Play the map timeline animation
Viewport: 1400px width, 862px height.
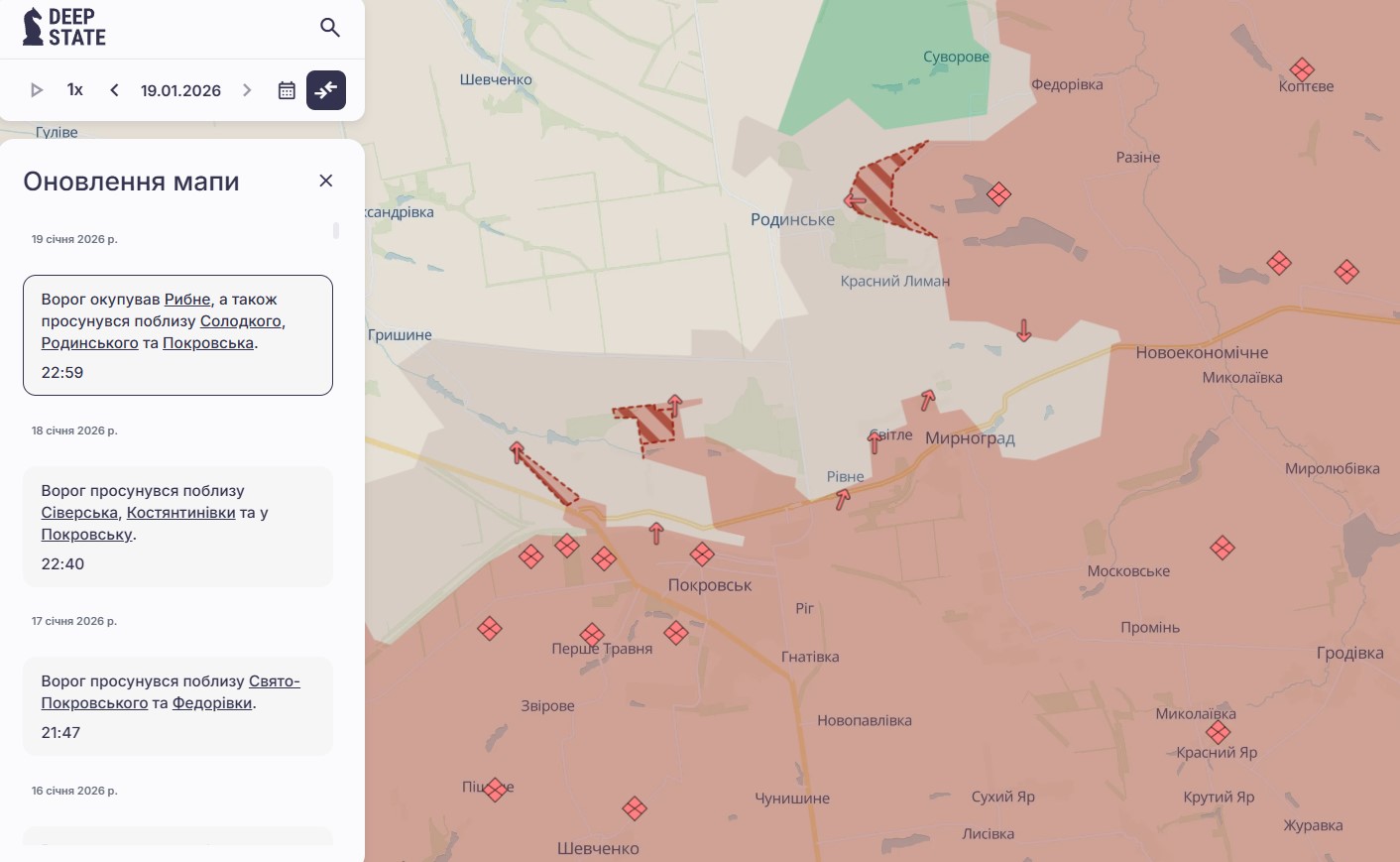37,90
